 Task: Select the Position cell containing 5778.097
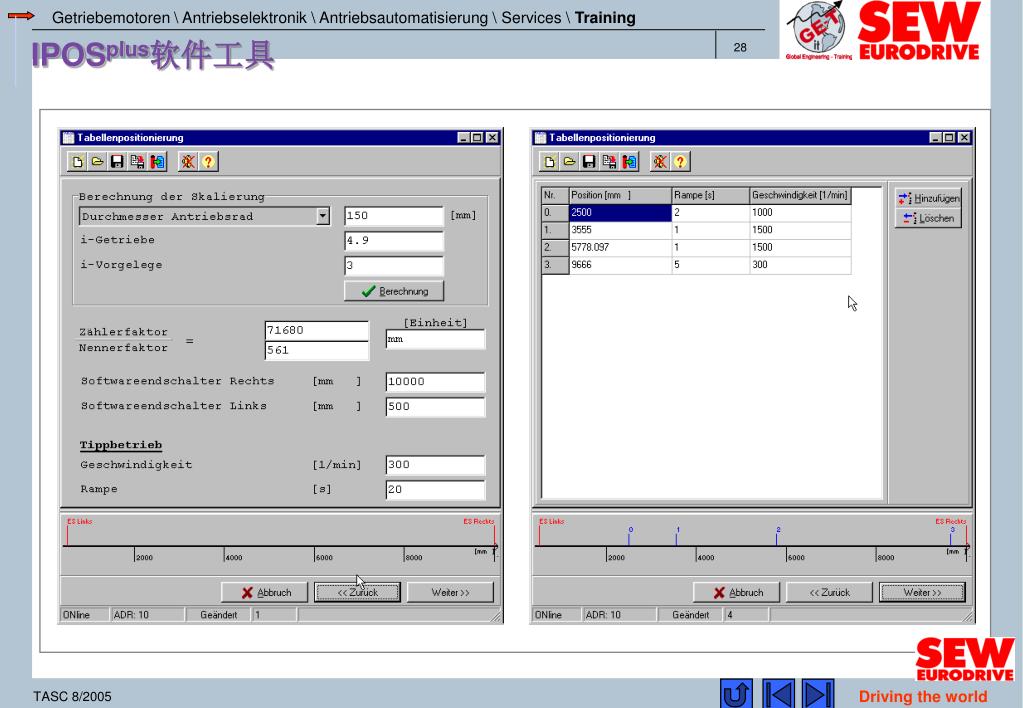620,247
